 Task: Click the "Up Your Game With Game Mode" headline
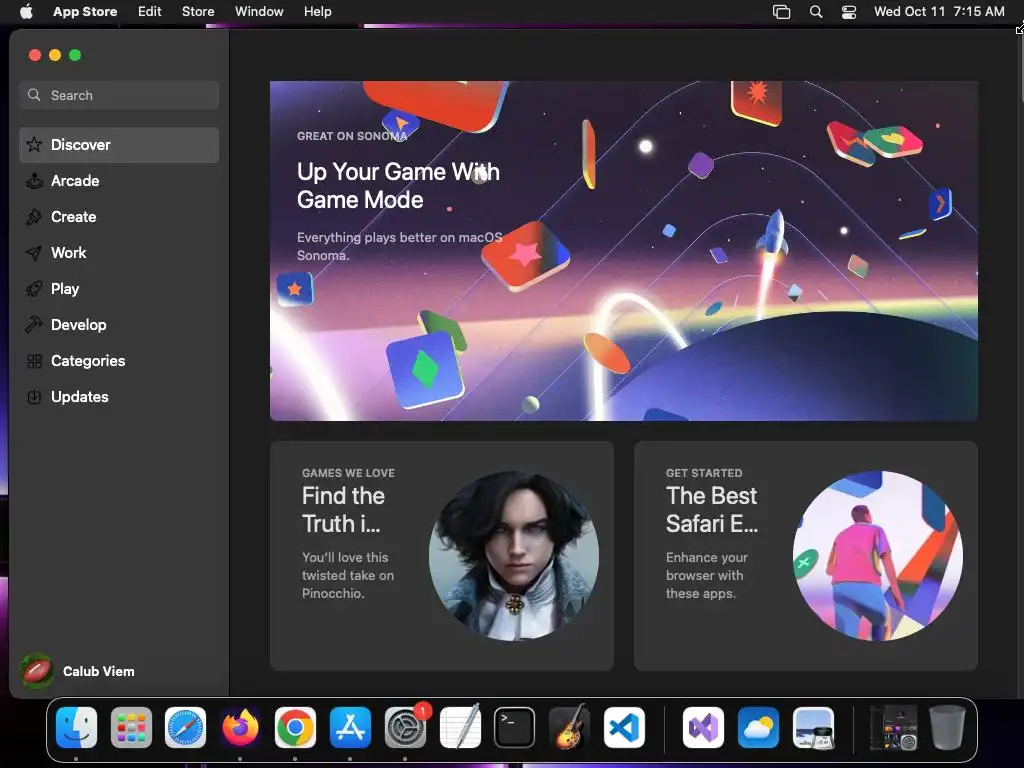[398, 185]
